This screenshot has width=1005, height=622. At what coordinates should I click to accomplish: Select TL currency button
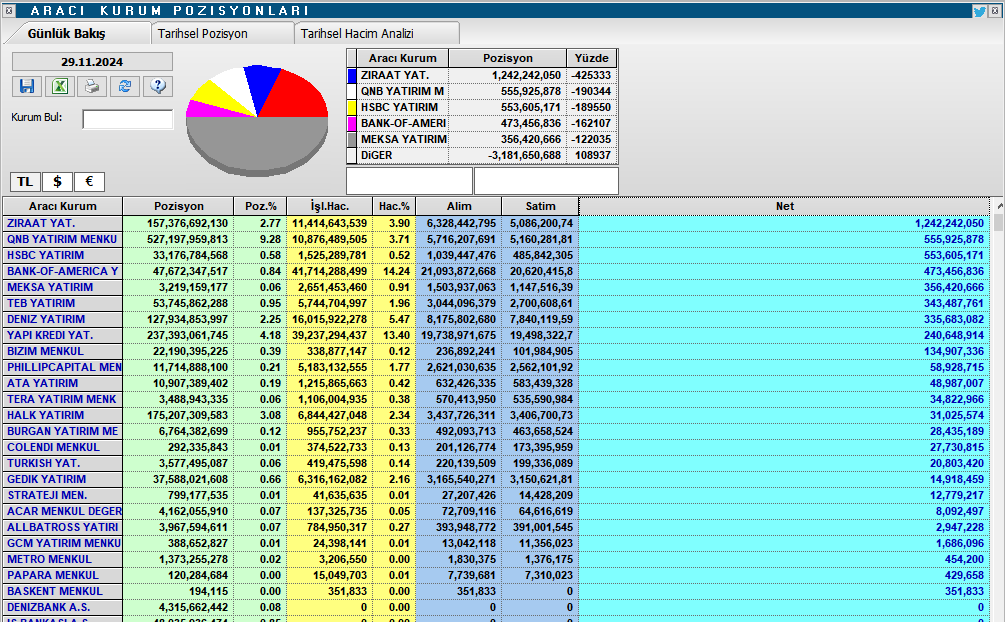[25, 181]
